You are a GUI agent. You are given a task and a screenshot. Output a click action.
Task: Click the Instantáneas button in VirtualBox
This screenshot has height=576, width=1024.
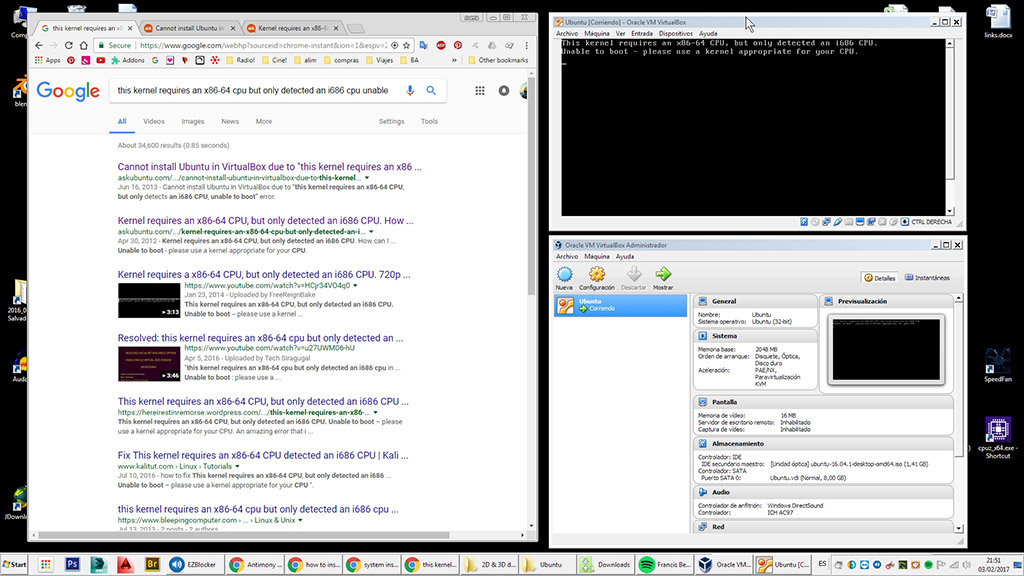click(927, 278)
